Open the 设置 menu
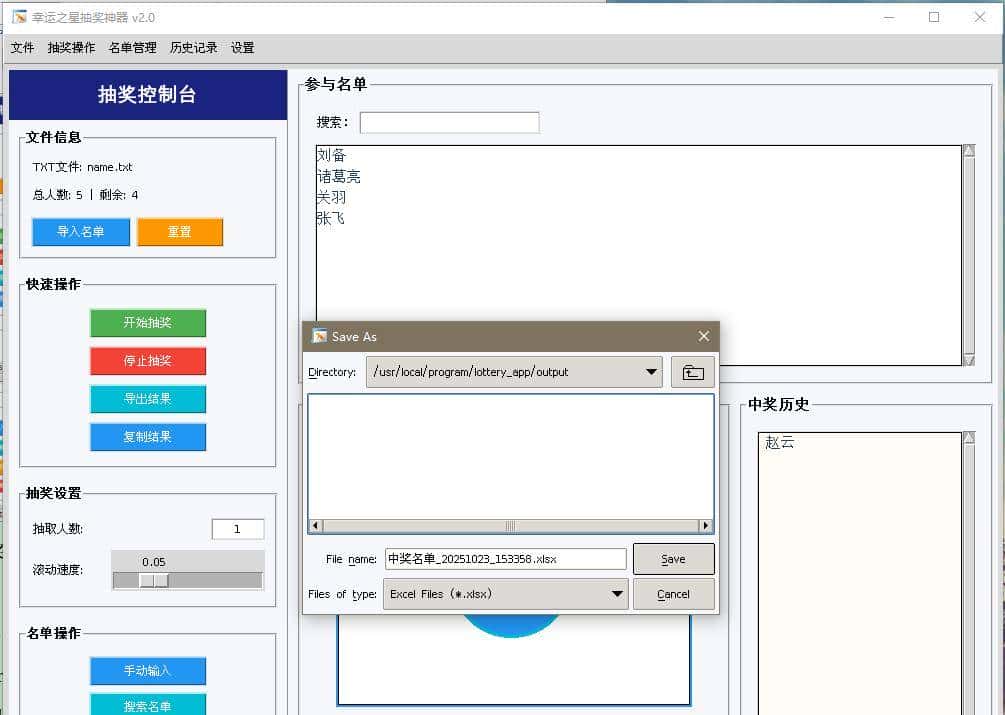This screenshot has width=1005, height=715. point(240,47)
